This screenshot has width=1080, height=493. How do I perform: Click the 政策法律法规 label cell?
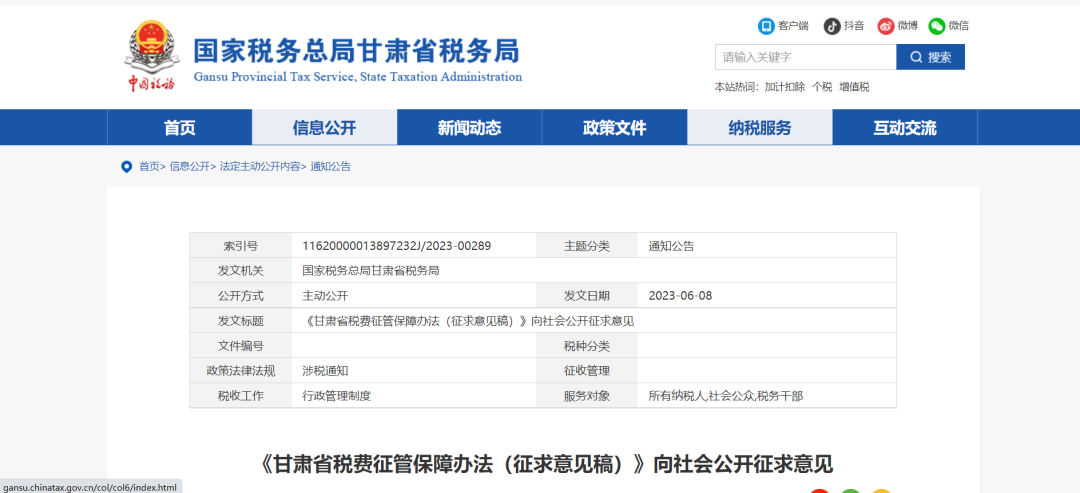click(241, 370)
